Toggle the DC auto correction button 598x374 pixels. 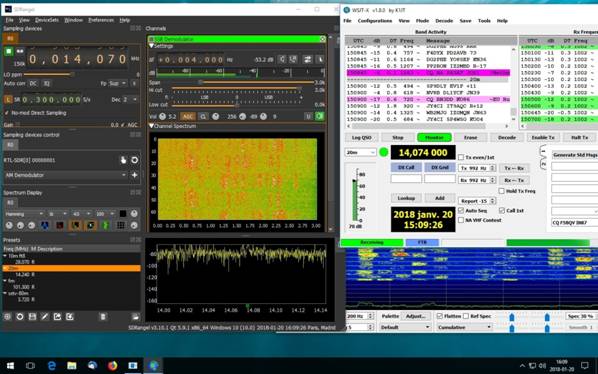[x=33, y=83]
